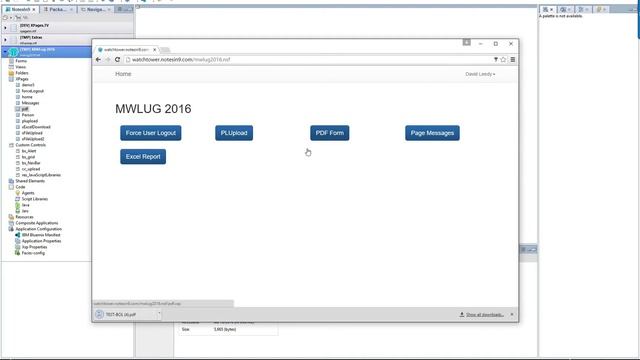The height and width of the screenshot is (360, 640).
Task: Close the browser downloads bar
Action: click(512, 314)
